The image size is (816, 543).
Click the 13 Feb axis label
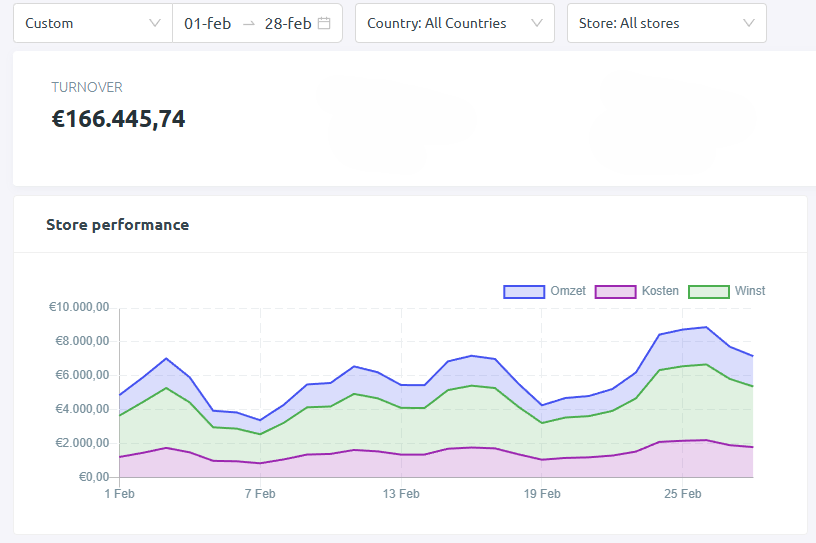click(401, 494)
